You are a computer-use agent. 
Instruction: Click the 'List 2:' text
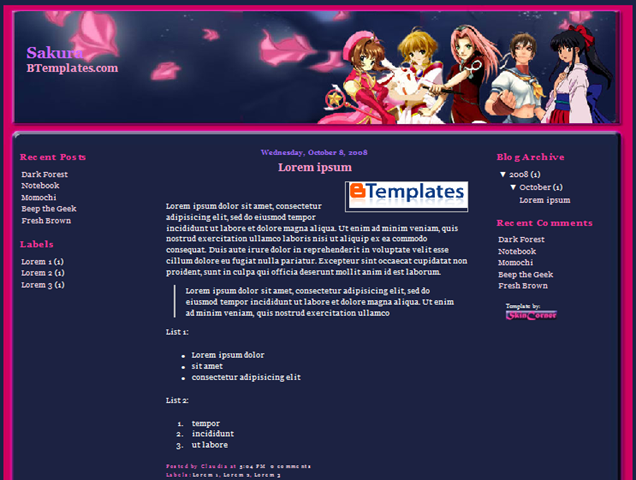point(177,400)
